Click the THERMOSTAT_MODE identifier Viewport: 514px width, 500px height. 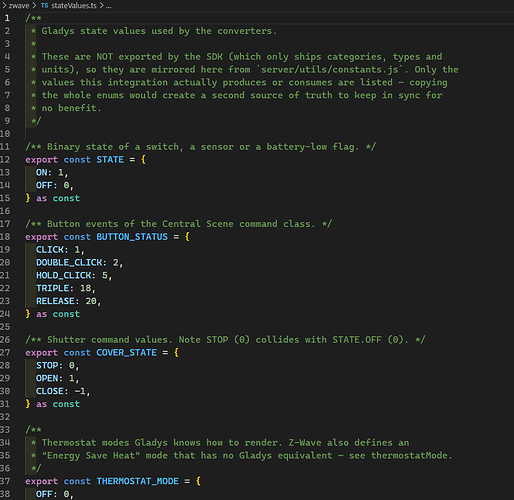138,481
